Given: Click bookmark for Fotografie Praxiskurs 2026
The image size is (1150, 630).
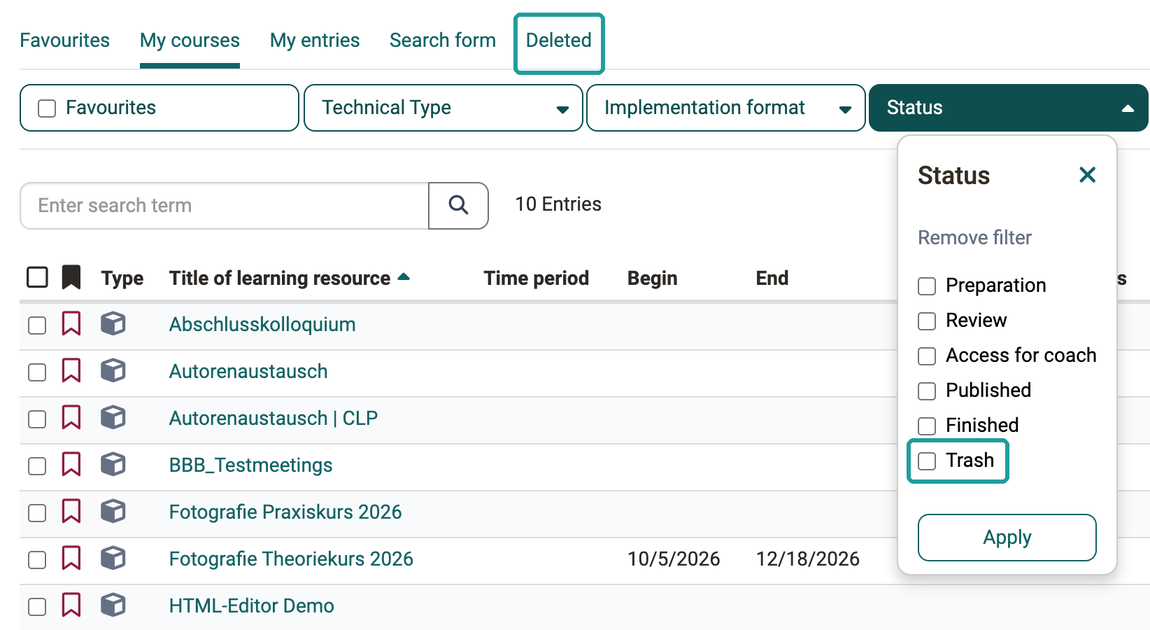Looking at the screenshot, I should 71,511.
